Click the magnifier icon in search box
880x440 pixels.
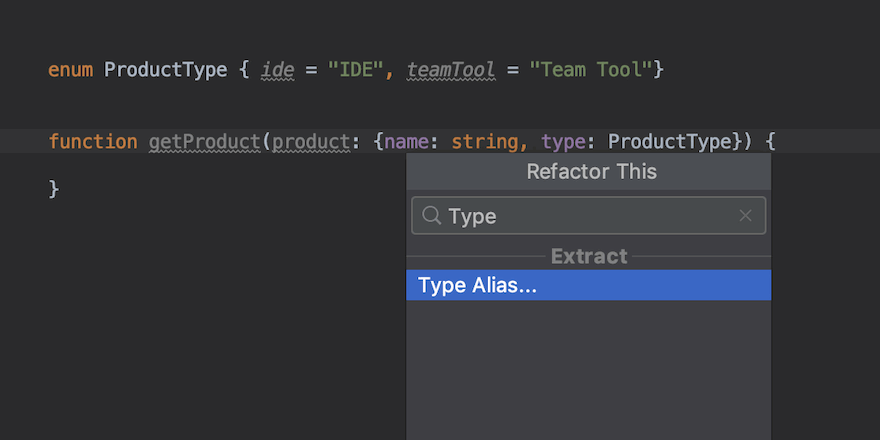coord(431,216)
